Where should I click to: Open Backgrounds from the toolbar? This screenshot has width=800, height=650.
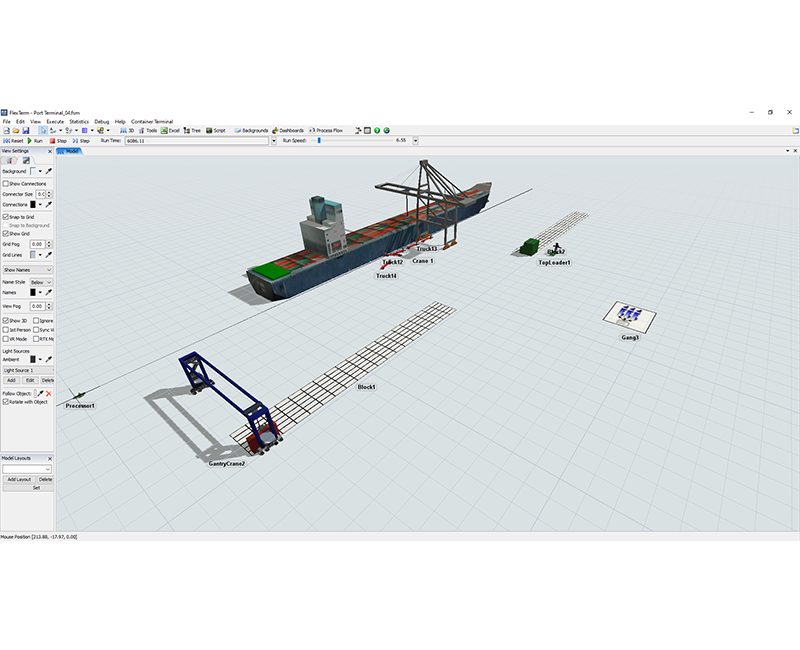point(250,131)
